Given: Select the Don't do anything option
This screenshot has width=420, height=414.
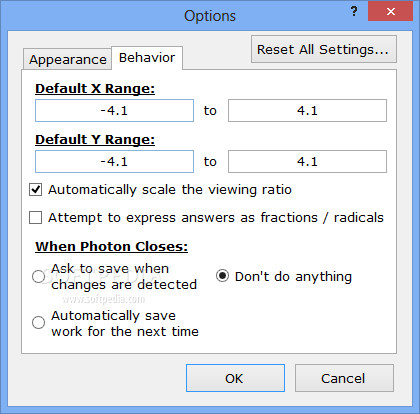Looking at the screenshot, I should click(x=222, y=276).
